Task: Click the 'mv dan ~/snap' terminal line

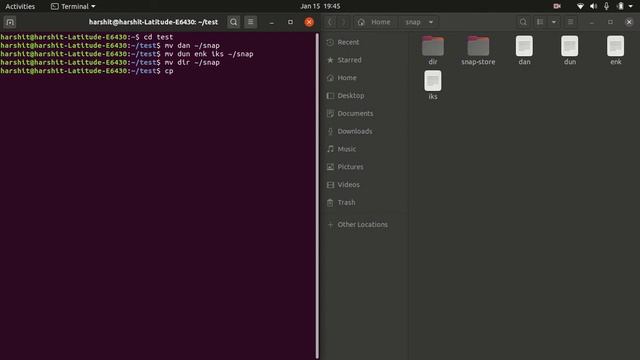Action: [x=110, y=45]
